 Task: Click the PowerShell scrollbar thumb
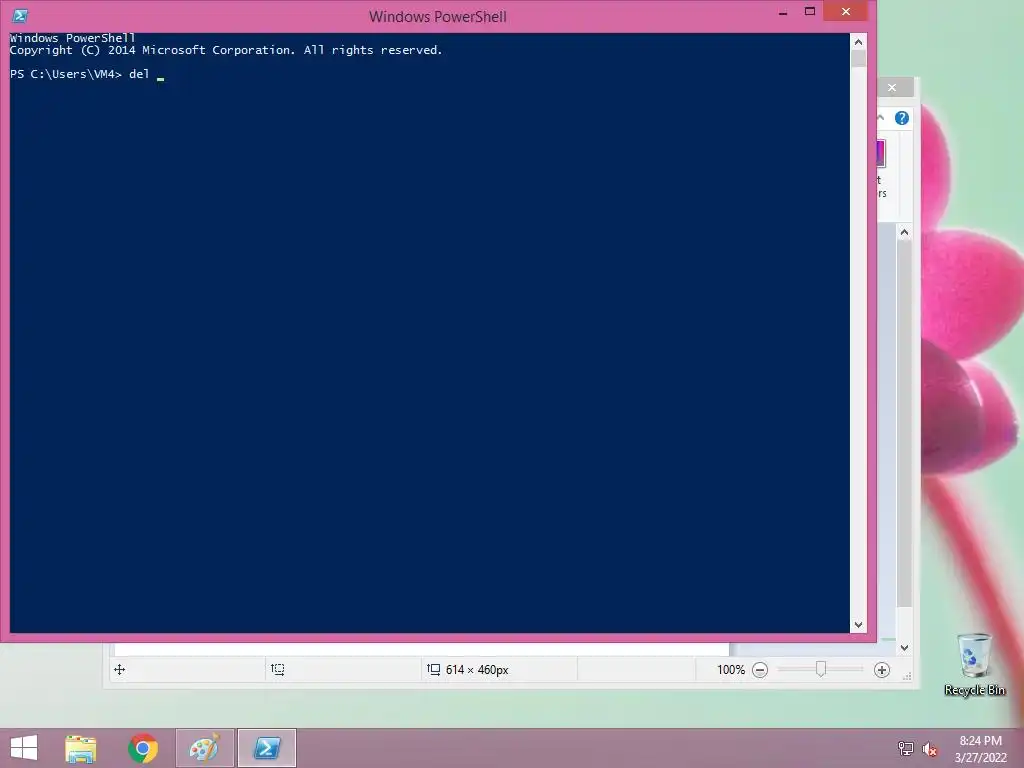(858, 59)
